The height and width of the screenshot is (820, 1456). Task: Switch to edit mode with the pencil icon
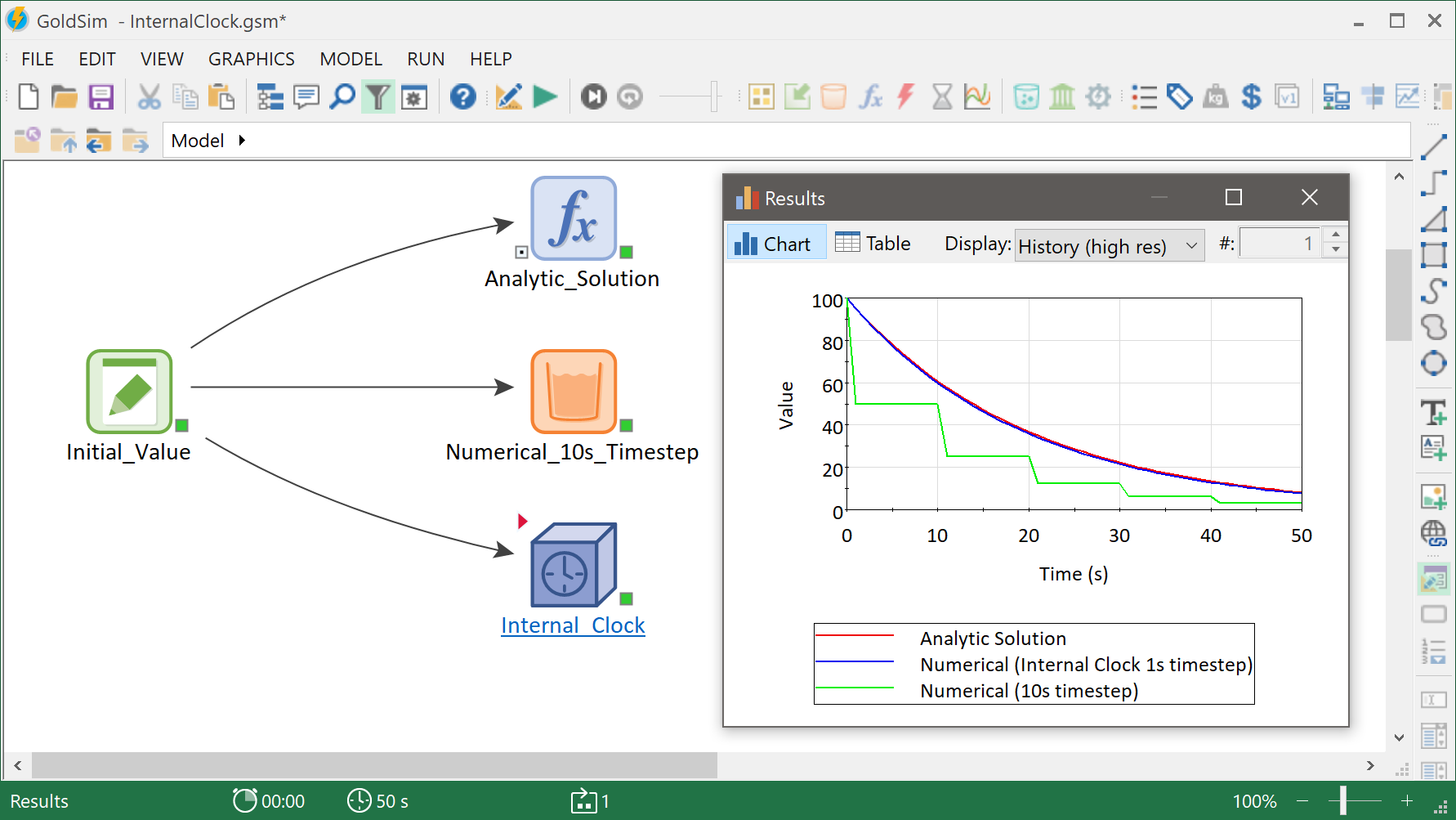pyautogui.click(x=509, y=96)
